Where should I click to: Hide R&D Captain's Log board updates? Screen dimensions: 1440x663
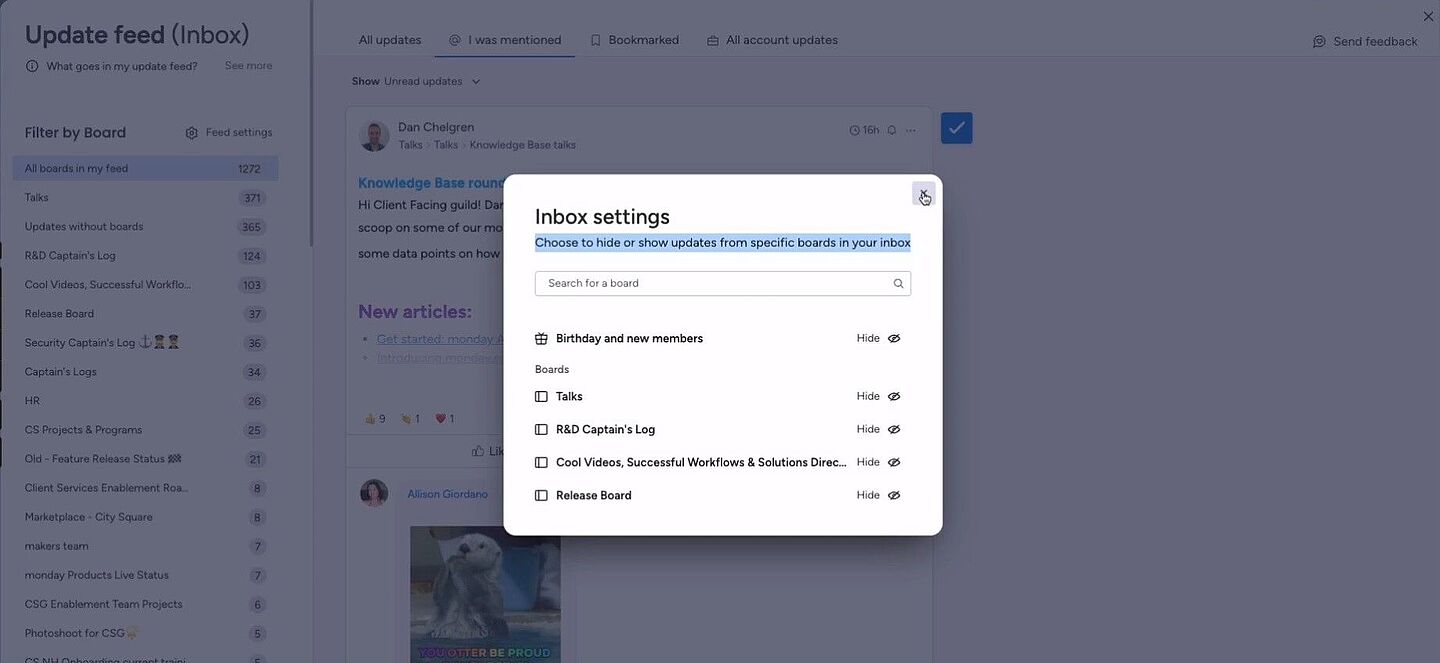879,429
